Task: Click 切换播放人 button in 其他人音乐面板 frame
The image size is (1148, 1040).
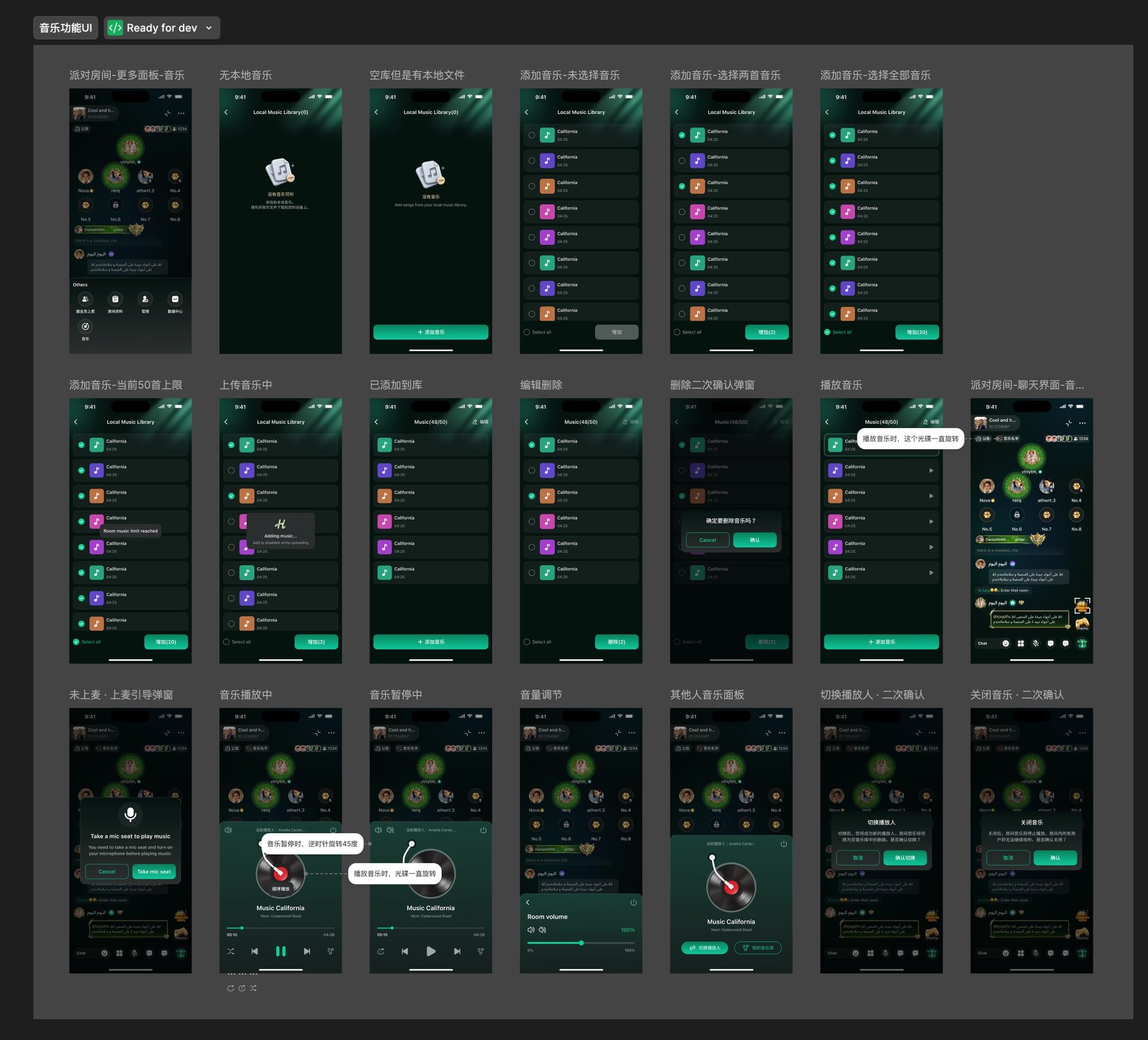Action: [x=705, y=948]
